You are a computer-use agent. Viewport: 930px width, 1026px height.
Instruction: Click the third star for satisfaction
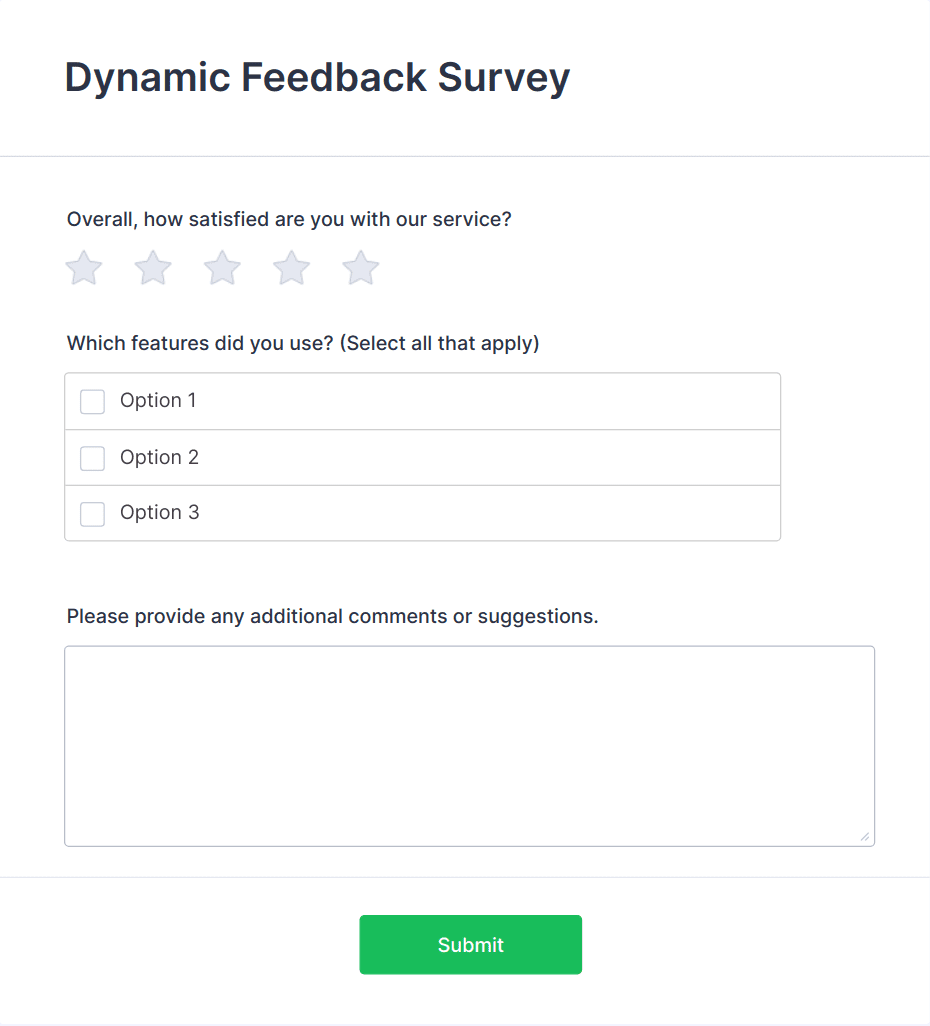pyautogui.click(x=222, y=268)
